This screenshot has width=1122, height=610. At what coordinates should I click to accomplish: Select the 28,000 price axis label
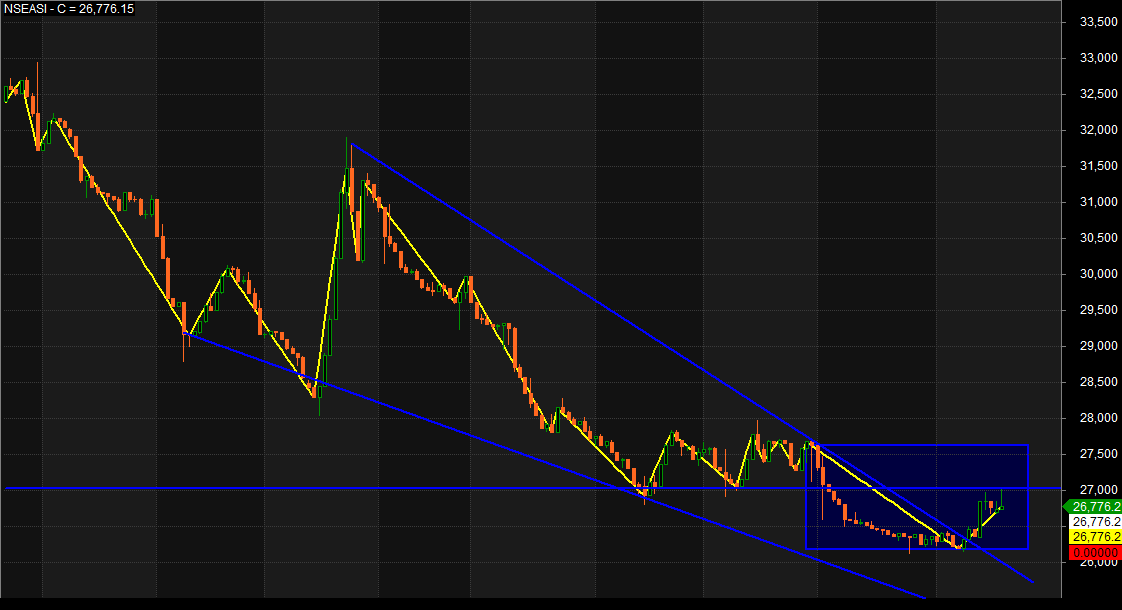pos(1098,417)
